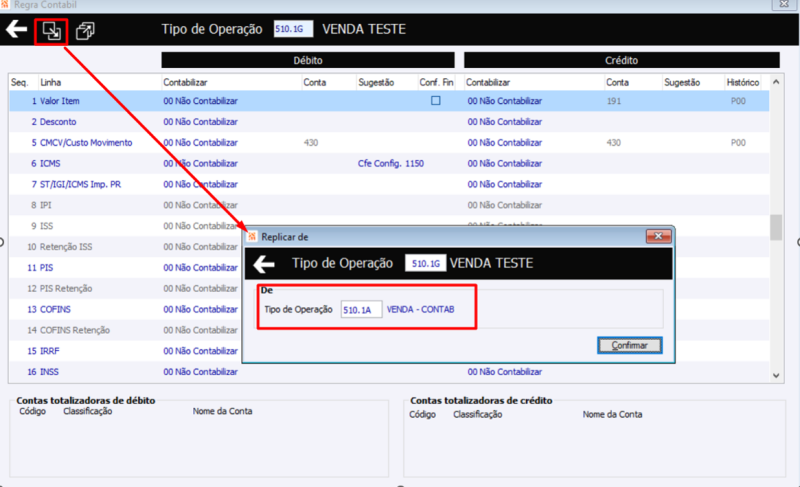The width and height of the screenshot is (800, 487).
Task: Click the replicate-from icon in top toolbar
Action: (51, 31)
